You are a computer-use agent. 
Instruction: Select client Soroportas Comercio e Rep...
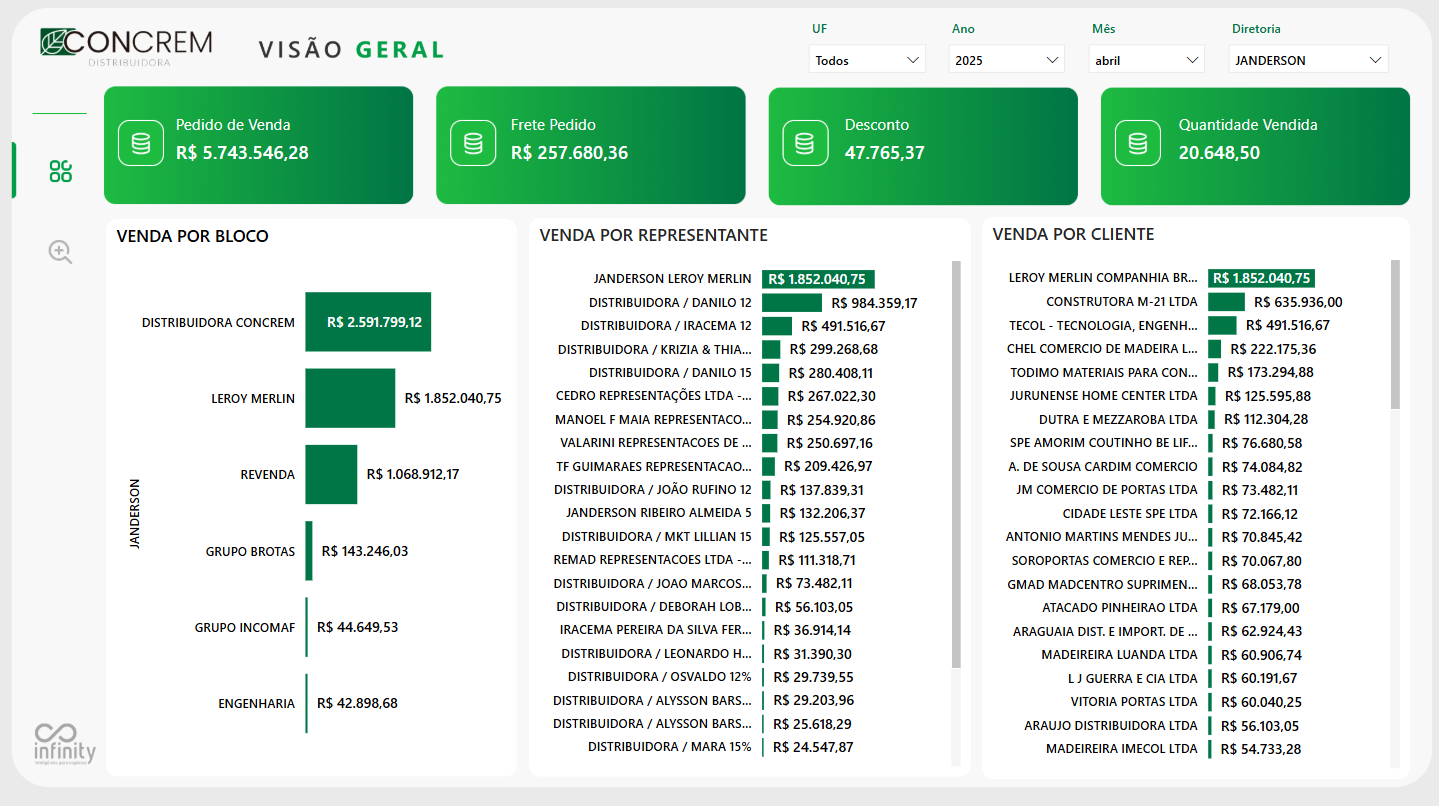tap(1104, 561)
